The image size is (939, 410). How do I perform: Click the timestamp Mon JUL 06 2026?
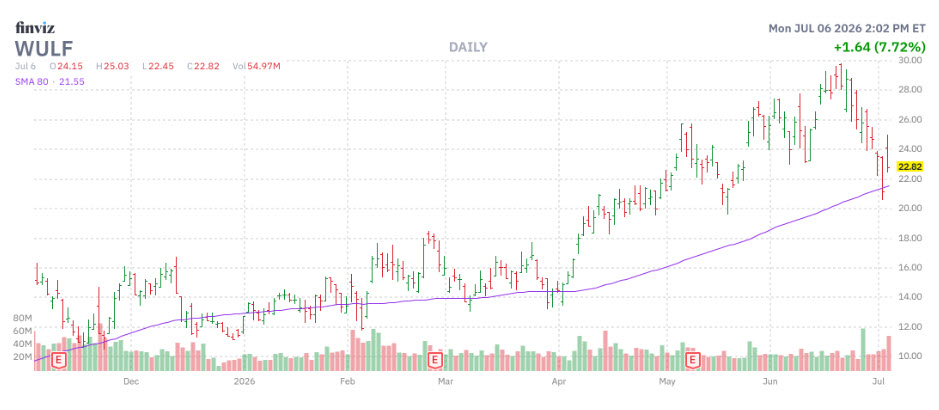(817, 28)
